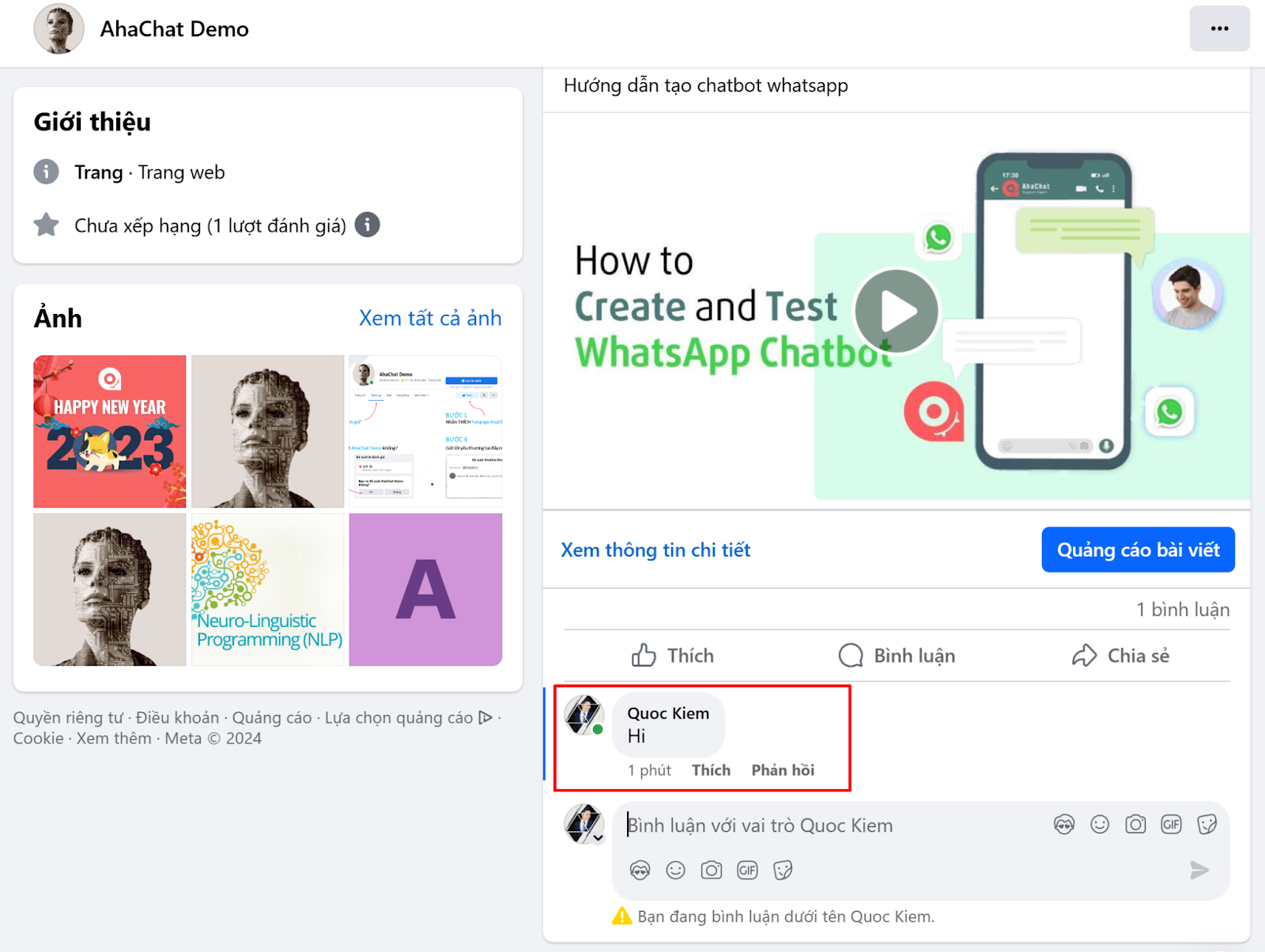Click GIF icon in lower comment row
Viewport: 1265px width, 952px height.
coord(747,871)
